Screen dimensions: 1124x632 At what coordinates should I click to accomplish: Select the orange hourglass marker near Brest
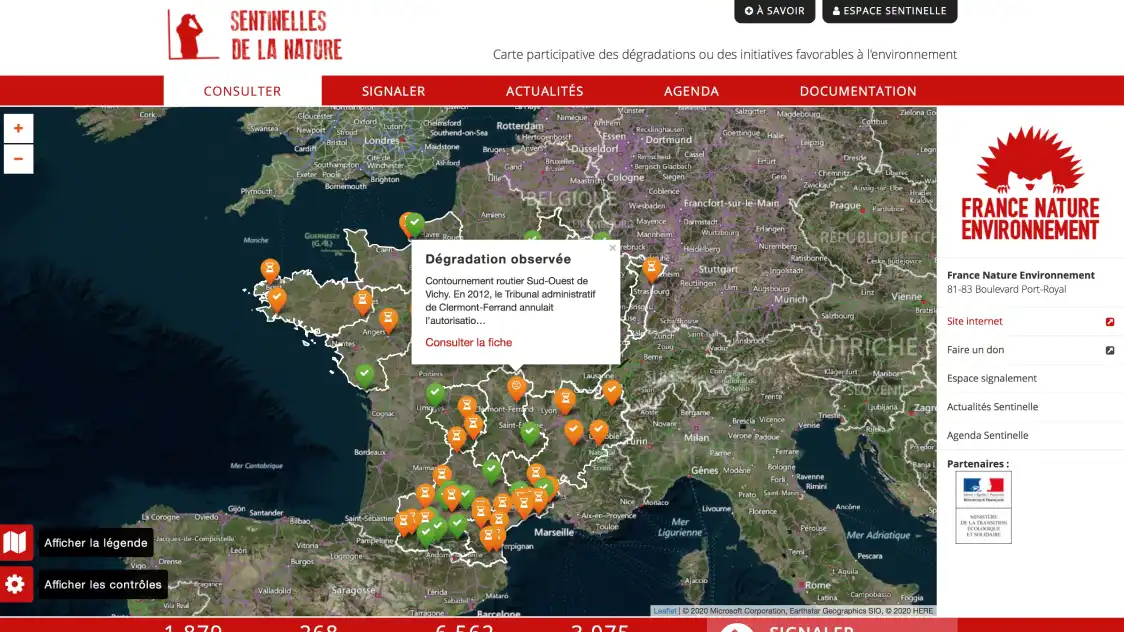[x=270, y=270]
